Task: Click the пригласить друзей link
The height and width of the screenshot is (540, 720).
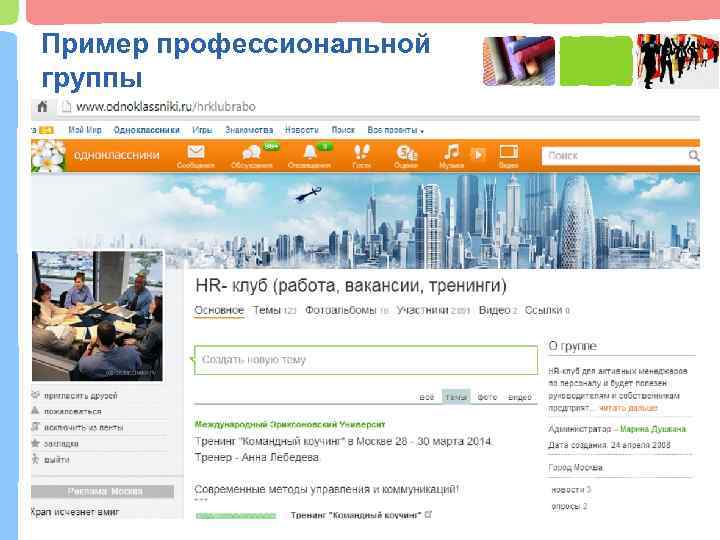Action: tap(80, 395)
